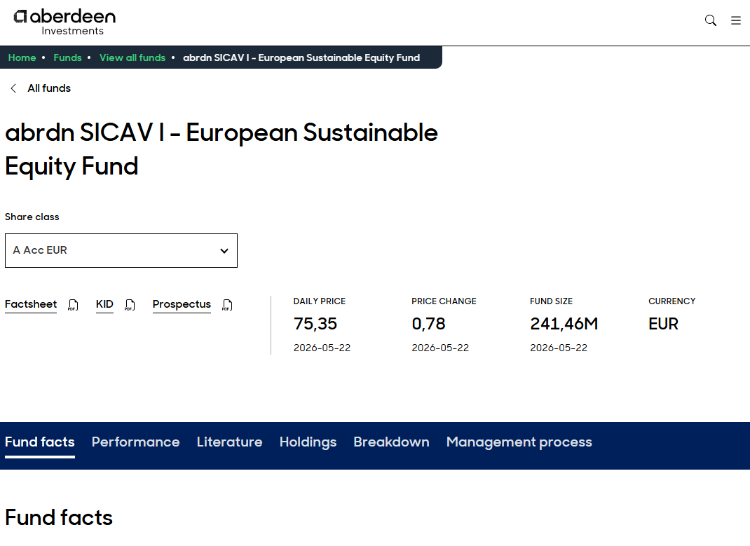Open the Holdings tab
The image size is (750, 546).
click(x=308, y=442)
